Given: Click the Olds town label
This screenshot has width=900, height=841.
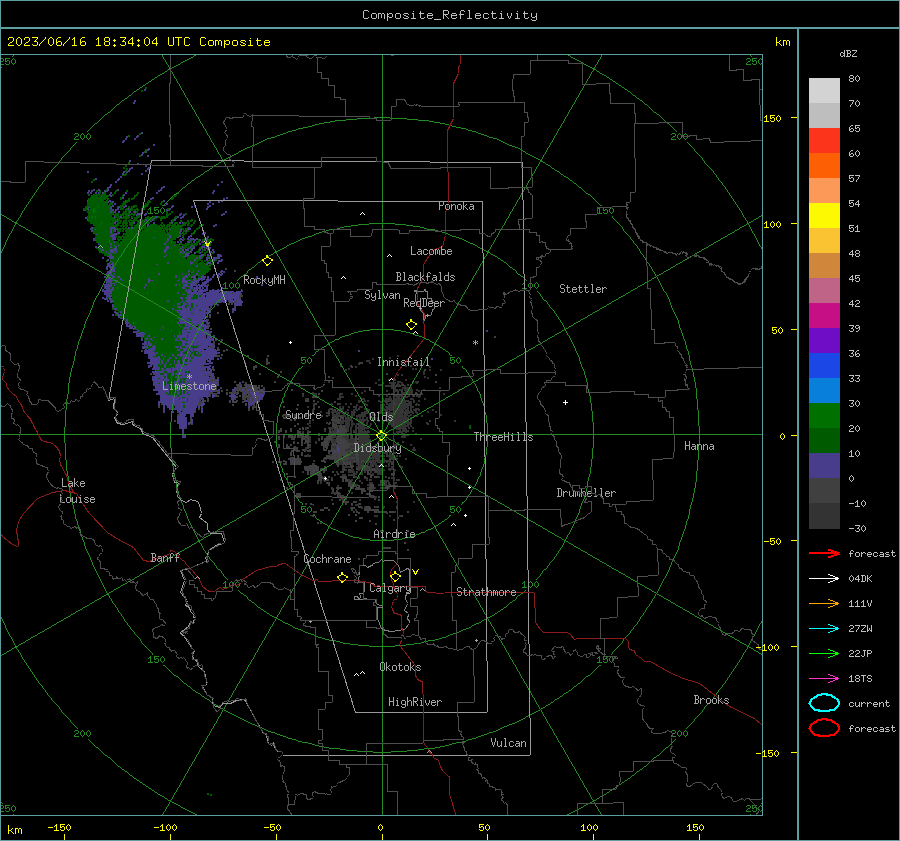Looking at the screenshot, I should click(x=381, y=417).
